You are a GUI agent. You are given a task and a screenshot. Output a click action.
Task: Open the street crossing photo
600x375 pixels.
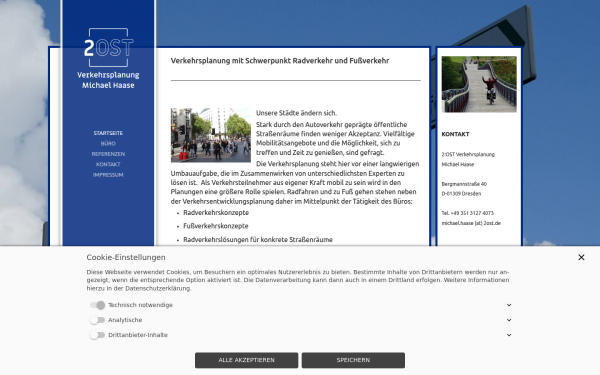[x=211, y=135]
